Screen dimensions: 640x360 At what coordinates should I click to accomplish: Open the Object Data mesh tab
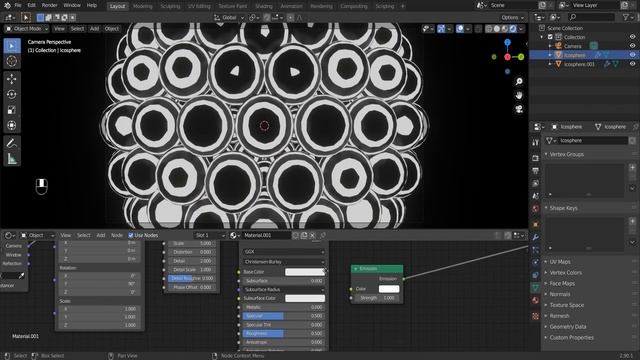tap(536, 288)
